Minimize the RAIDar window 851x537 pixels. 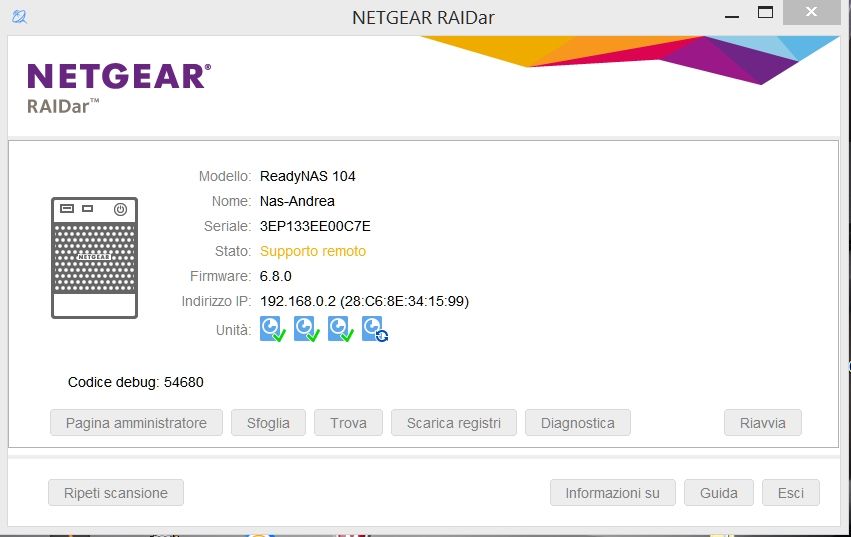pyautogui.click(x=732, y=16)
